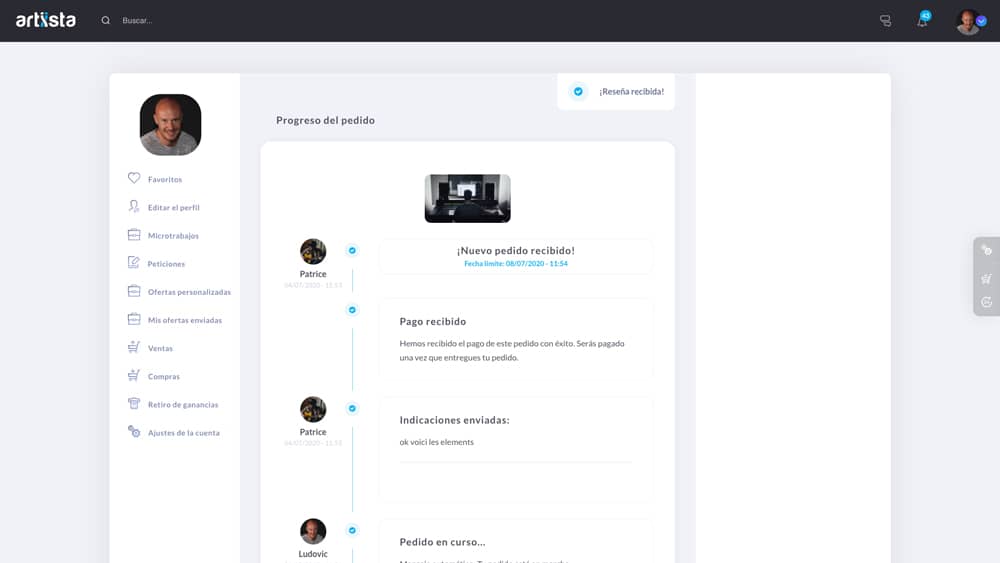
Task: Open the messages chat icon
Action: 885,21
